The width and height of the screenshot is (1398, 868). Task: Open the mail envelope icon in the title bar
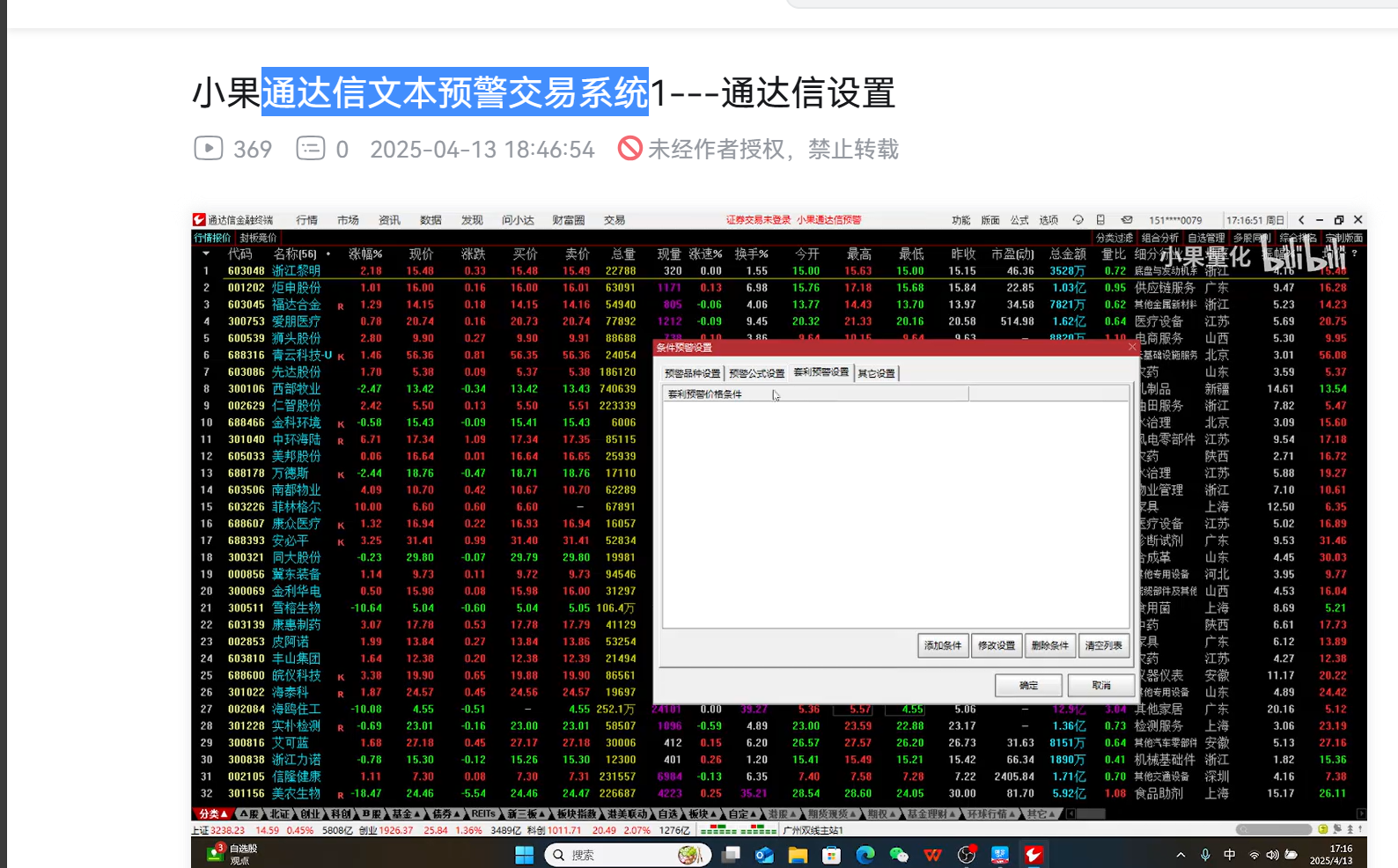[1126, 220]
